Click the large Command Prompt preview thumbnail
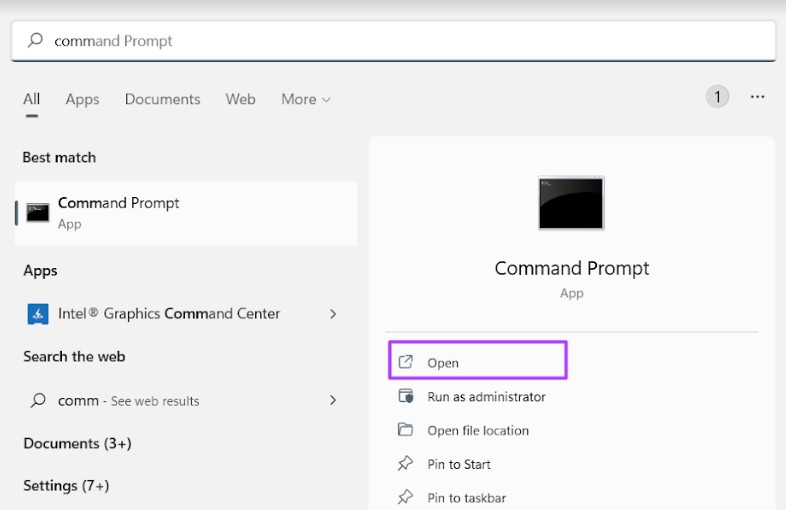The width and height of the screenshot is (786, 510). pyautogui.click(x=571, y=203)
